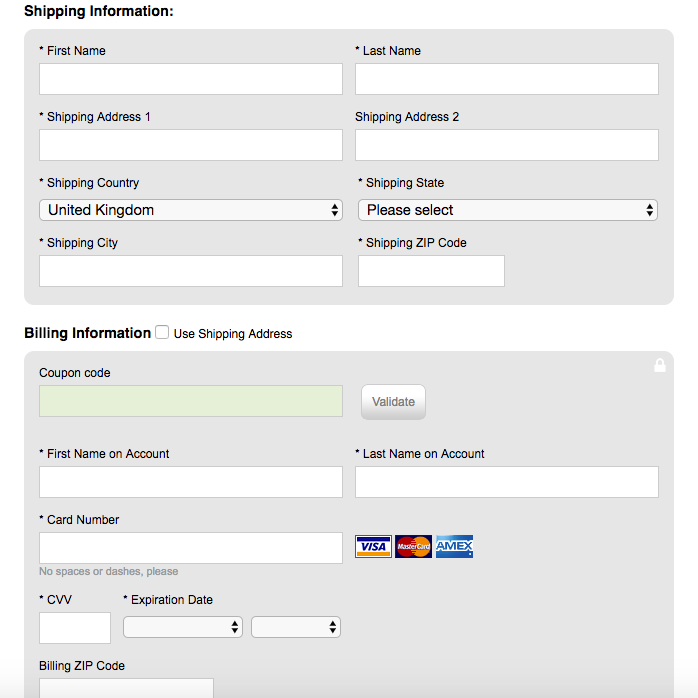Viewport: 698px width, 698px height.
Task: Select the Card Number input field
Action: pos(191,548)
